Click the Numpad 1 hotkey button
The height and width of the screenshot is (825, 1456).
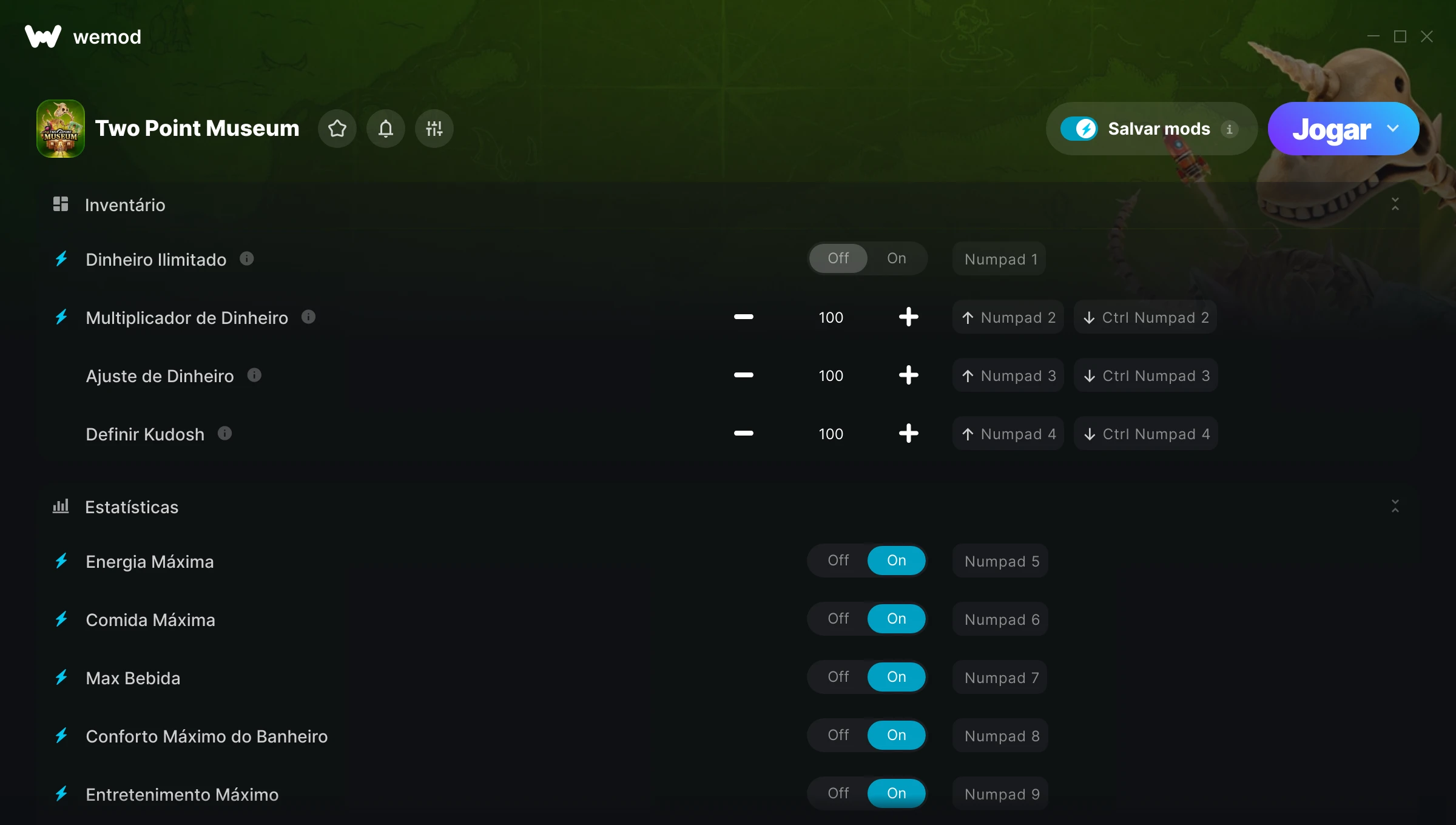tap(1000, 259)
